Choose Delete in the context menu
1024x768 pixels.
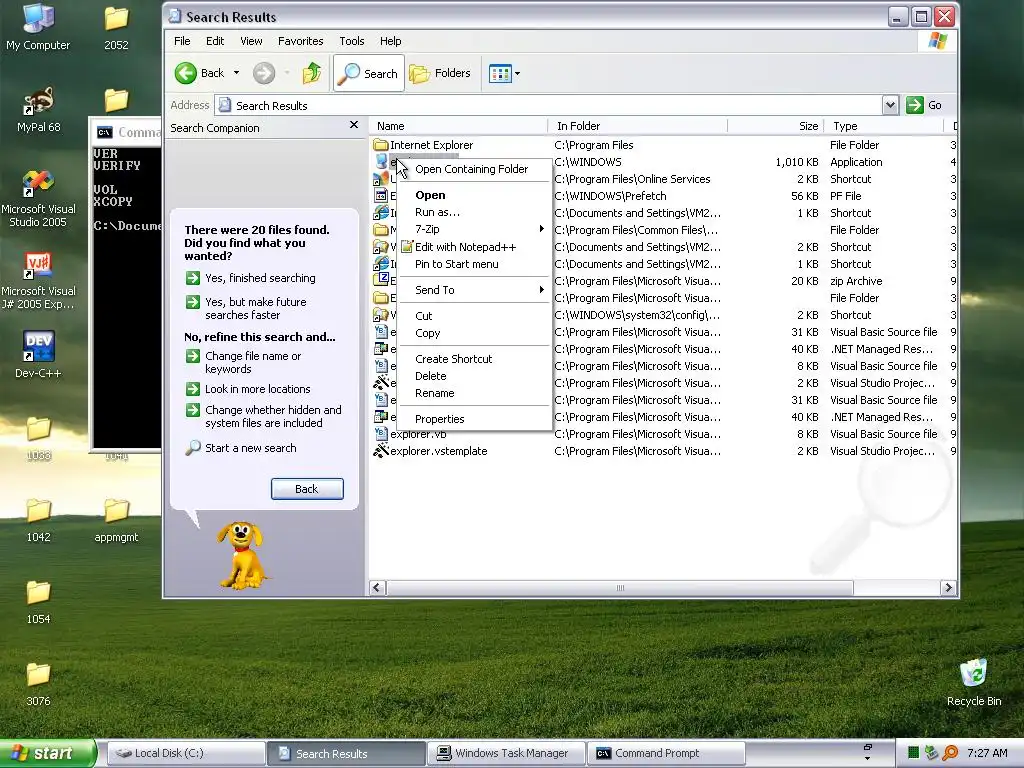473,376
